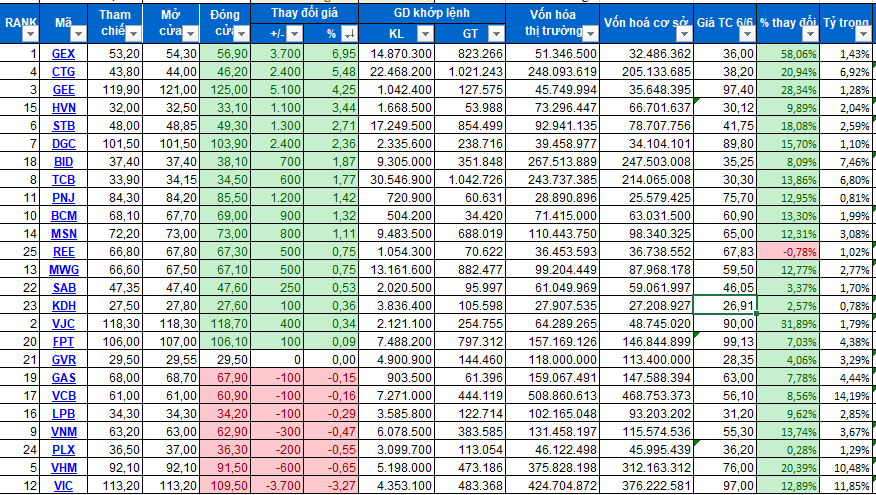Select the active cell showing 26,91
Screen dimensions: 876x495
[725, 306]
